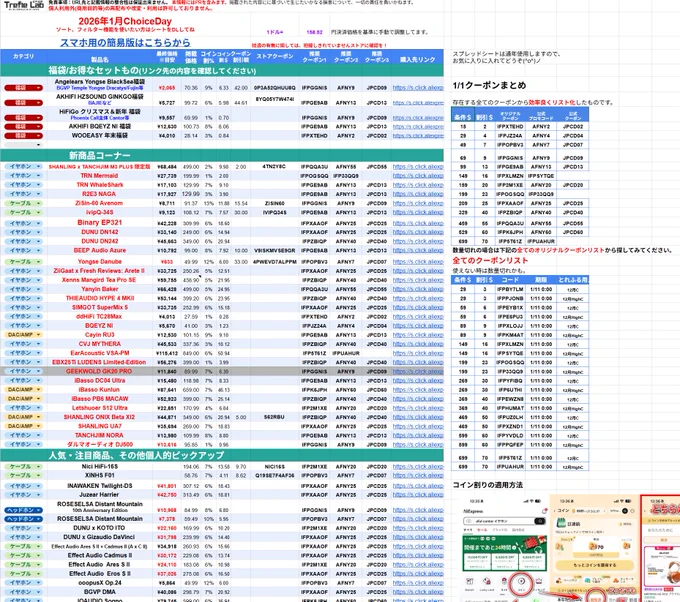Open category chip for Angelears Yongse BlackSea row
680x602 pixels.
point(23,88)
